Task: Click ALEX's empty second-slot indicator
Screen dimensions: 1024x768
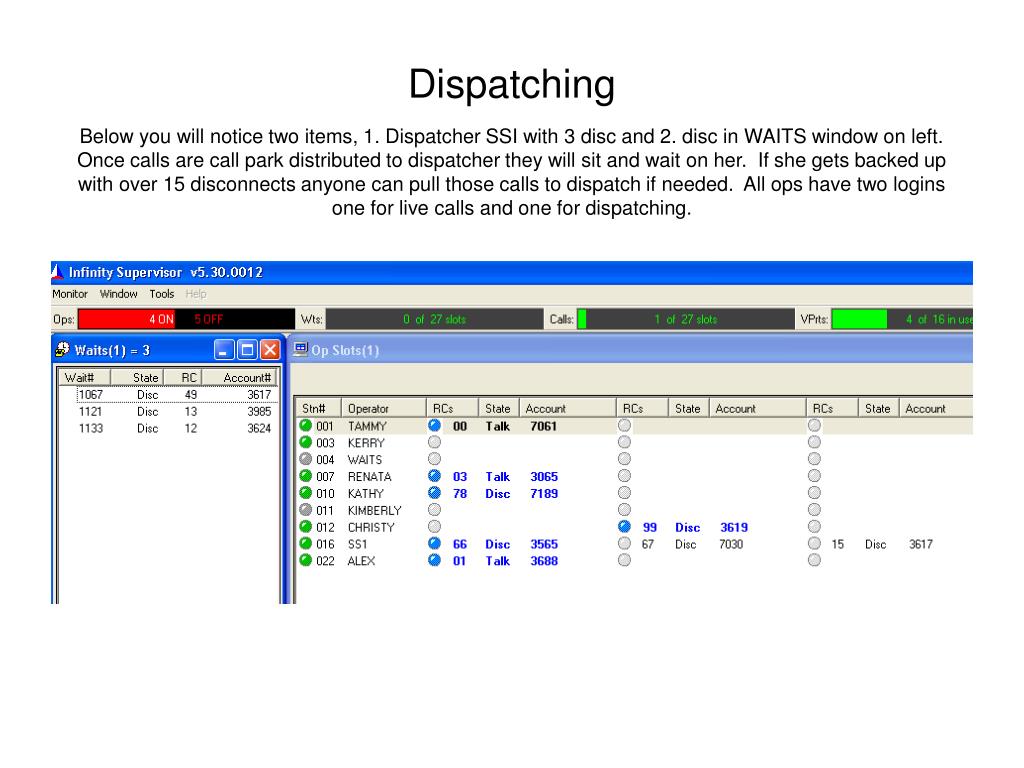Action: [x=624, y=560]
